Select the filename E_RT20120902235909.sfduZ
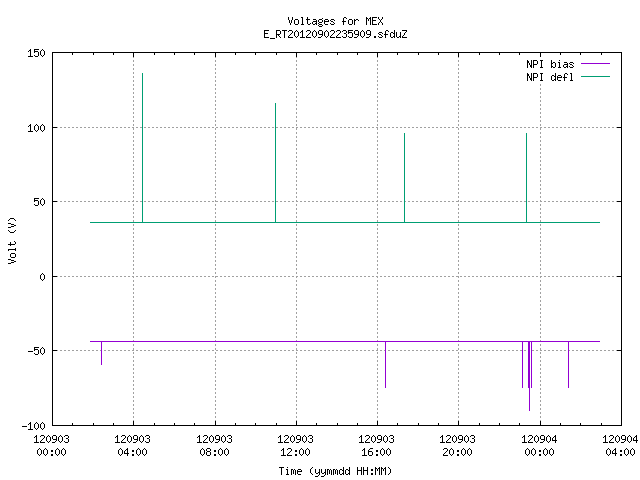Viewport: 640px width, 480px height. coord(335,34)
